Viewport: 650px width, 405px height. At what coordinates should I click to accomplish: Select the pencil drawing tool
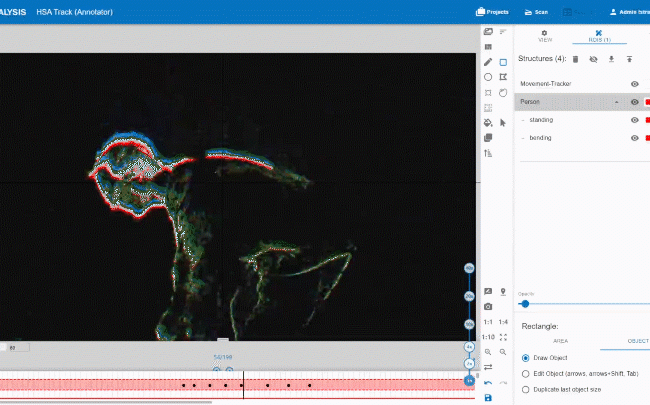coord(488,62)
